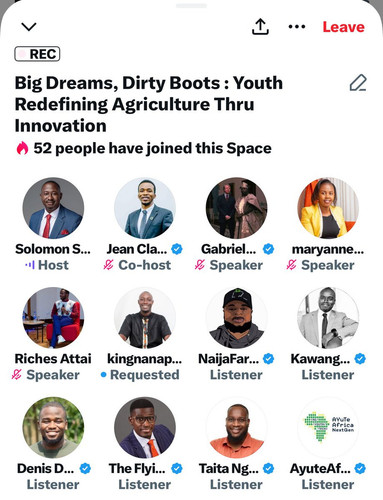Leave the Space
Screen dimensions: 383x500
tap(343, 27)
